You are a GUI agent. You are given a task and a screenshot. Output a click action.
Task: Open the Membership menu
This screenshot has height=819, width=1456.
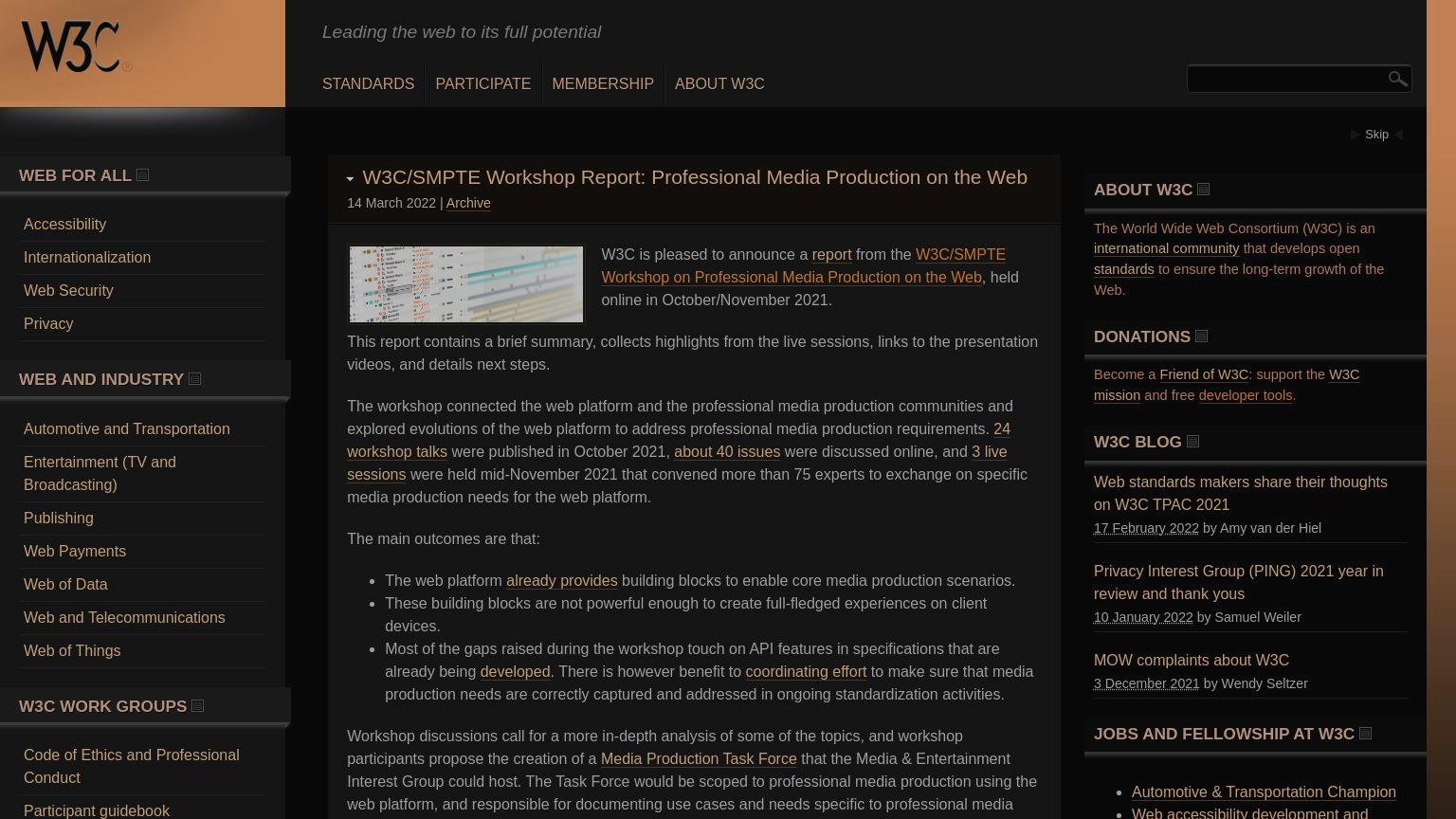pyautogui.click(x=603, y=84)
